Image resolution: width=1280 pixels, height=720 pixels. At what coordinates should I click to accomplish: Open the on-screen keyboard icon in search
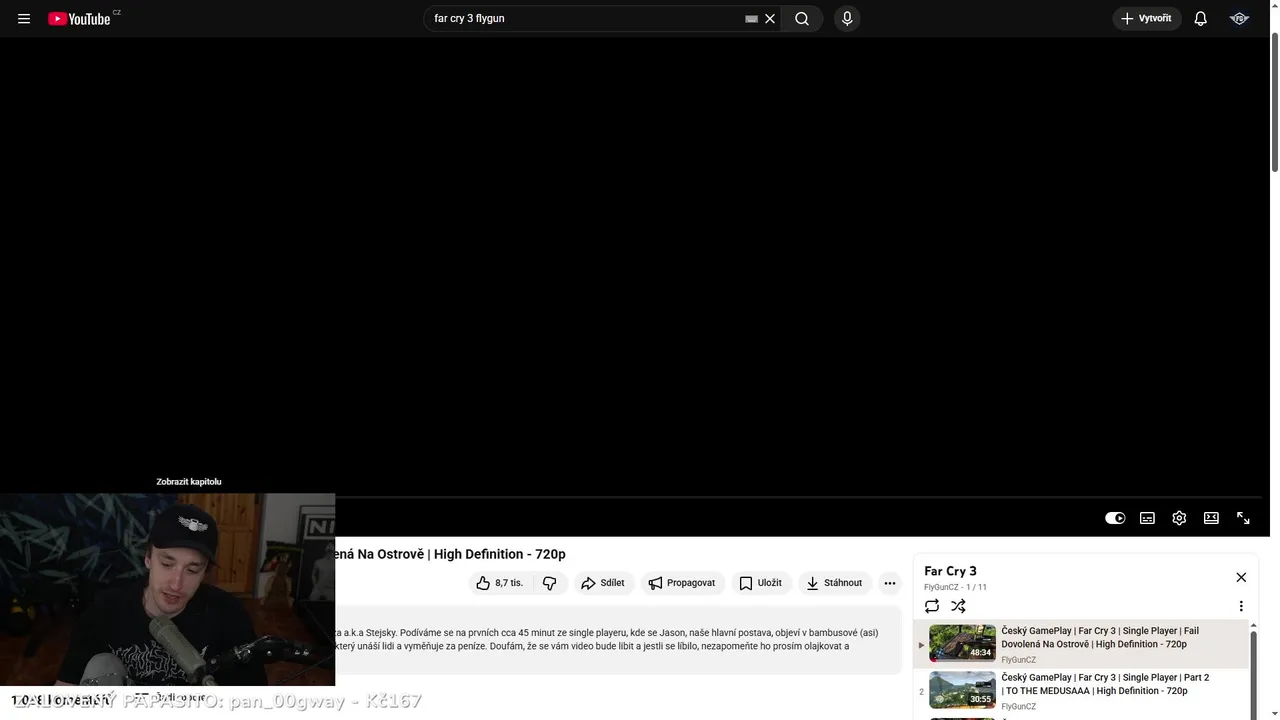point(751,19)
